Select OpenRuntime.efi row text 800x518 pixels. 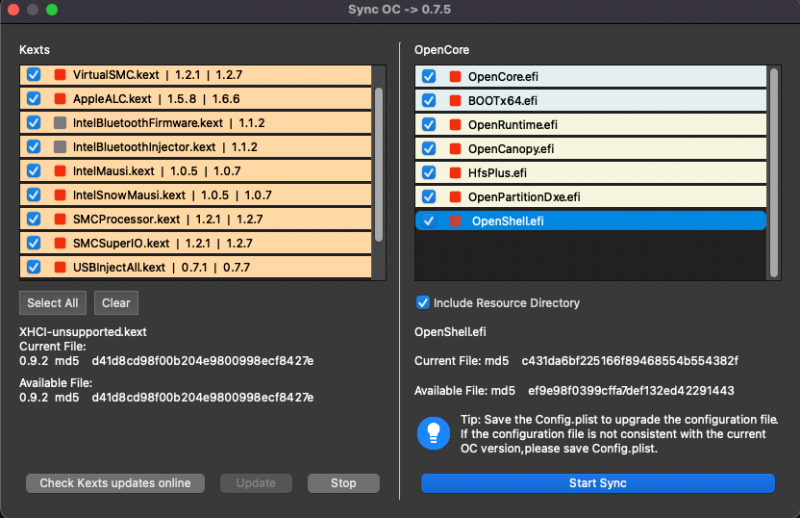(513, 125)
